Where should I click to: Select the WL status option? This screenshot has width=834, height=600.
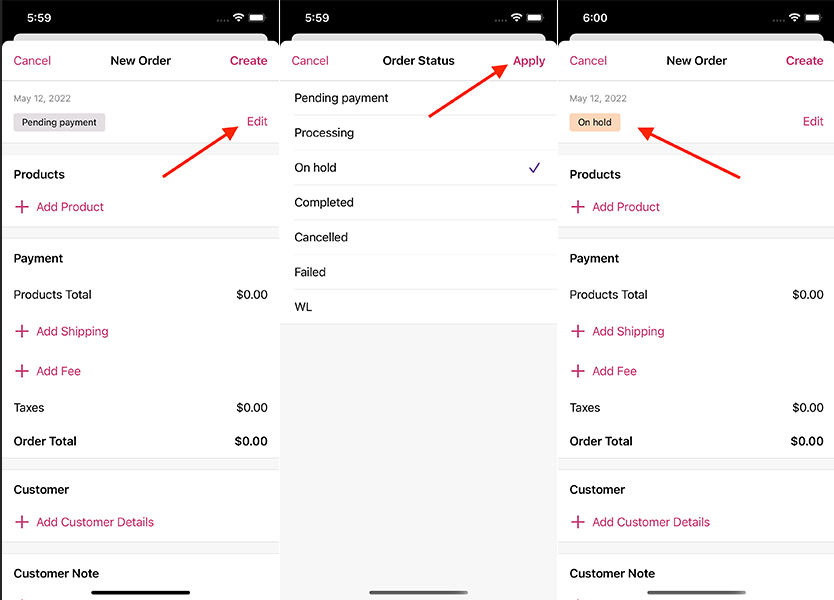click(303, 307)
